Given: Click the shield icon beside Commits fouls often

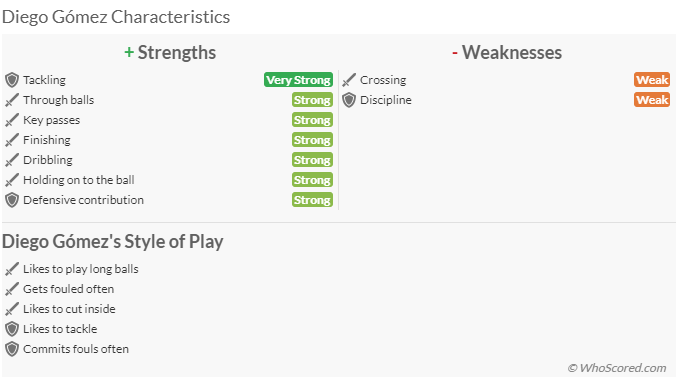Looking at the screenshot, I should pos(12,349).
